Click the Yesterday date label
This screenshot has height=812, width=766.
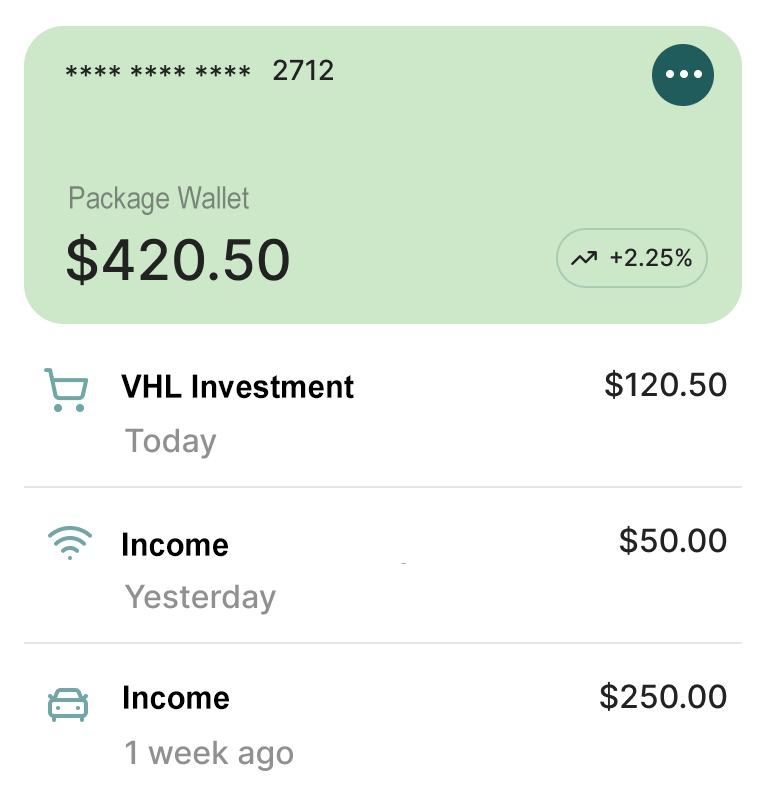point(200,597)
